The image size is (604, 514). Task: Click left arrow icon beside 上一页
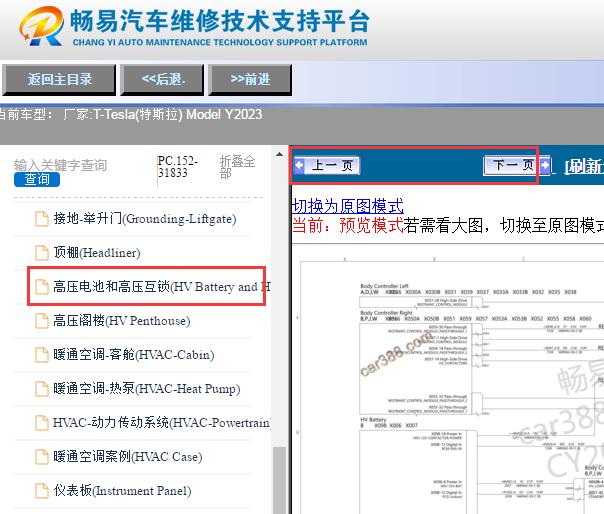coord(300,166)
